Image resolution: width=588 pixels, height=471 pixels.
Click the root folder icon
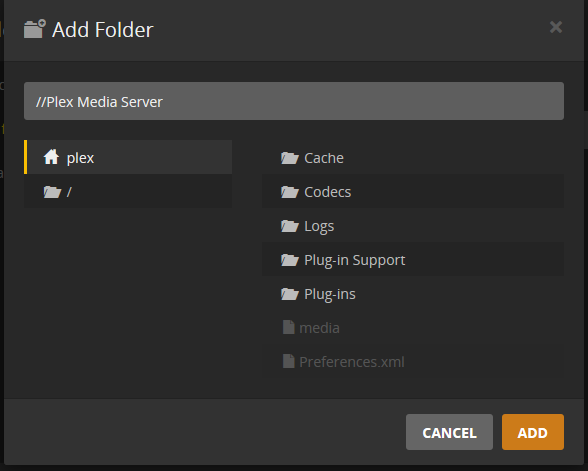pyautogui.click(x=52, y=192)
